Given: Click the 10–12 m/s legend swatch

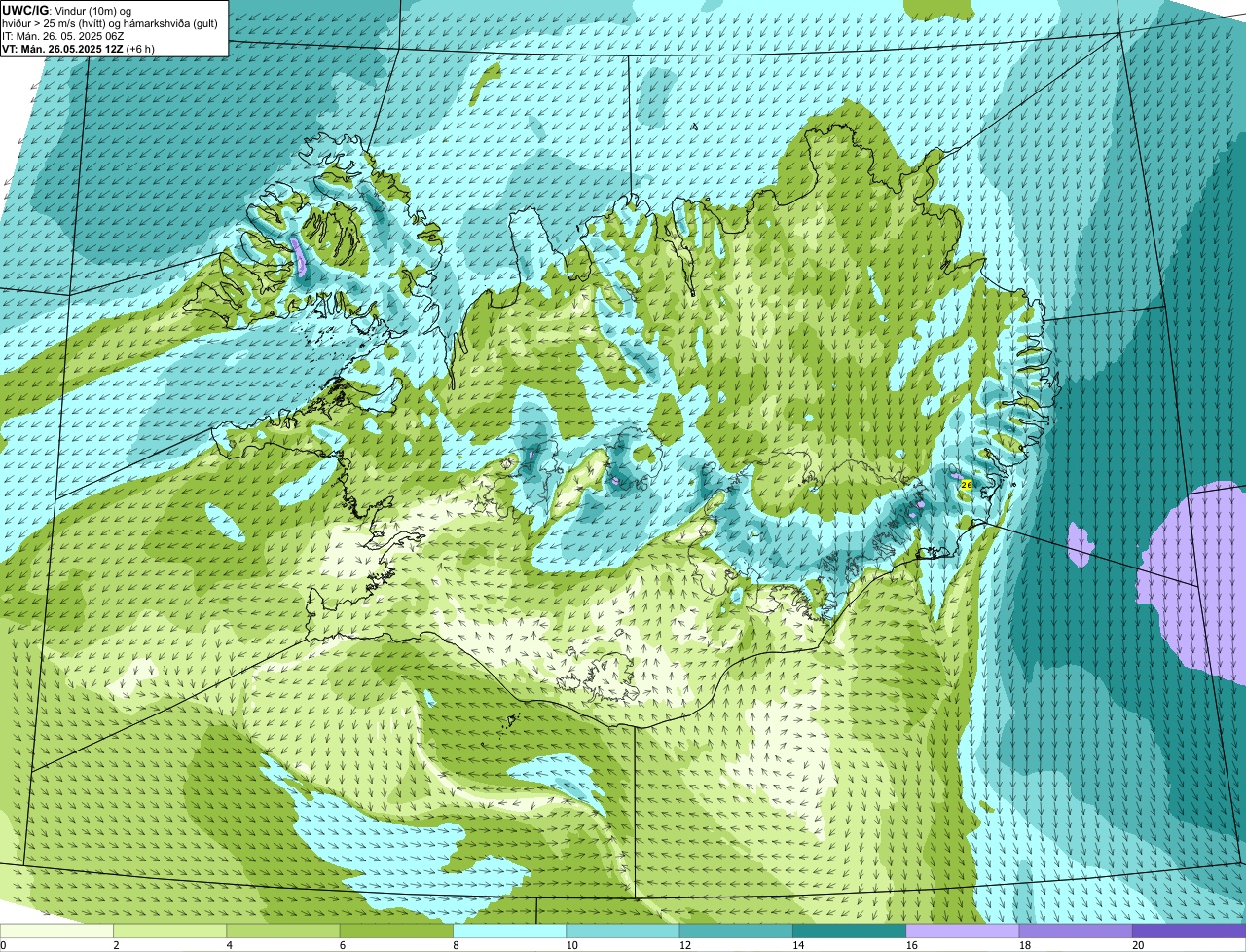Looking at the screenshot, I should (x=624, y=931).
